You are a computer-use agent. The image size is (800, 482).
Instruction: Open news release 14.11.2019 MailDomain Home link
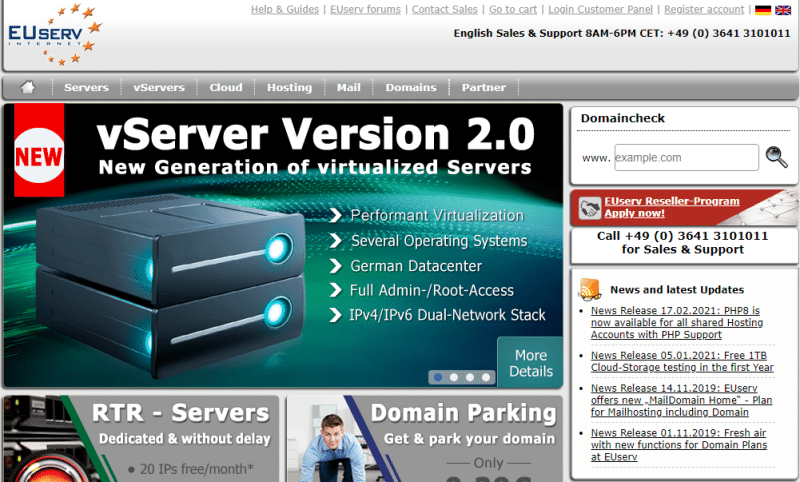pos(681,400)
